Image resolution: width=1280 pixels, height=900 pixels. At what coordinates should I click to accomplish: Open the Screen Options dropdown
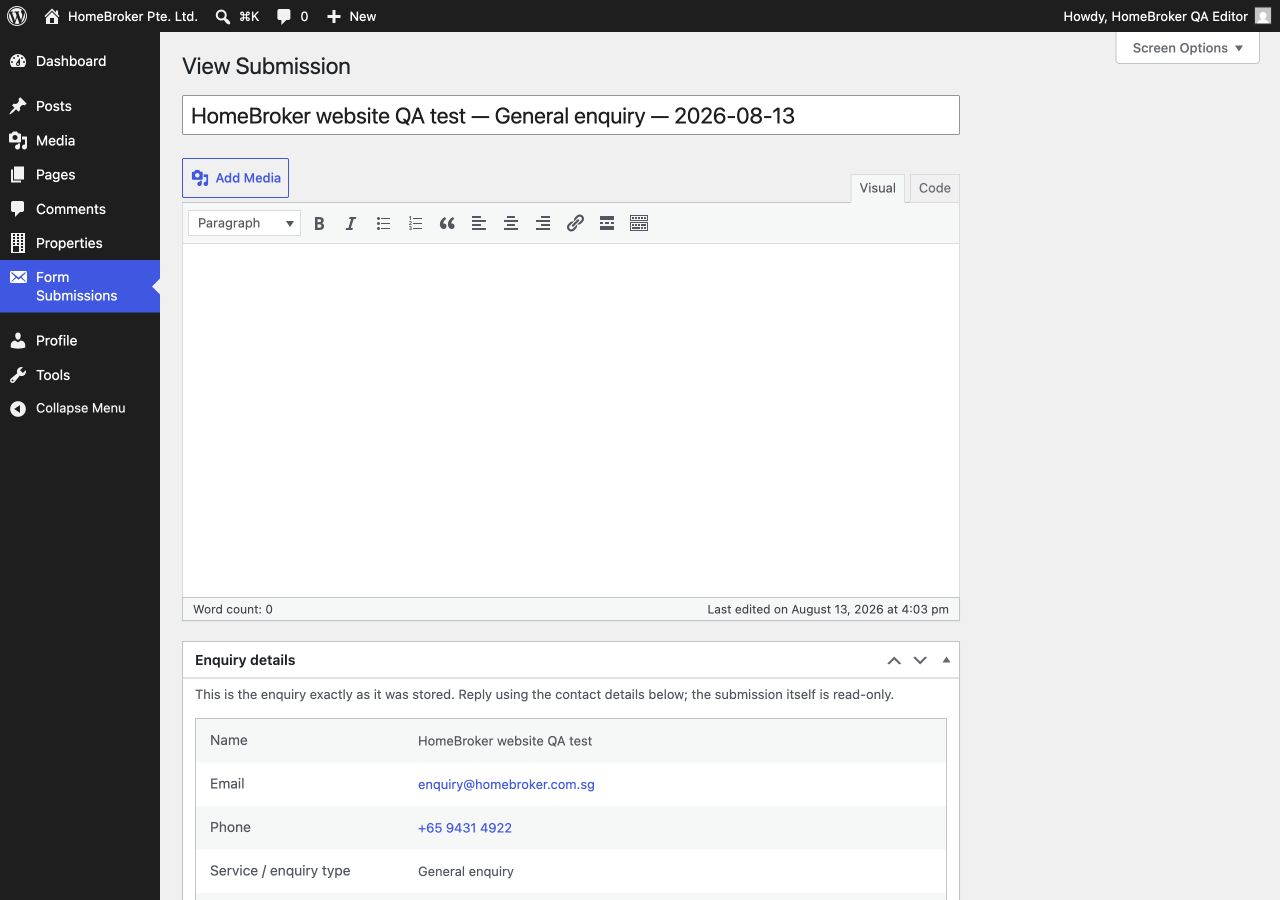tap(1188, 48)
